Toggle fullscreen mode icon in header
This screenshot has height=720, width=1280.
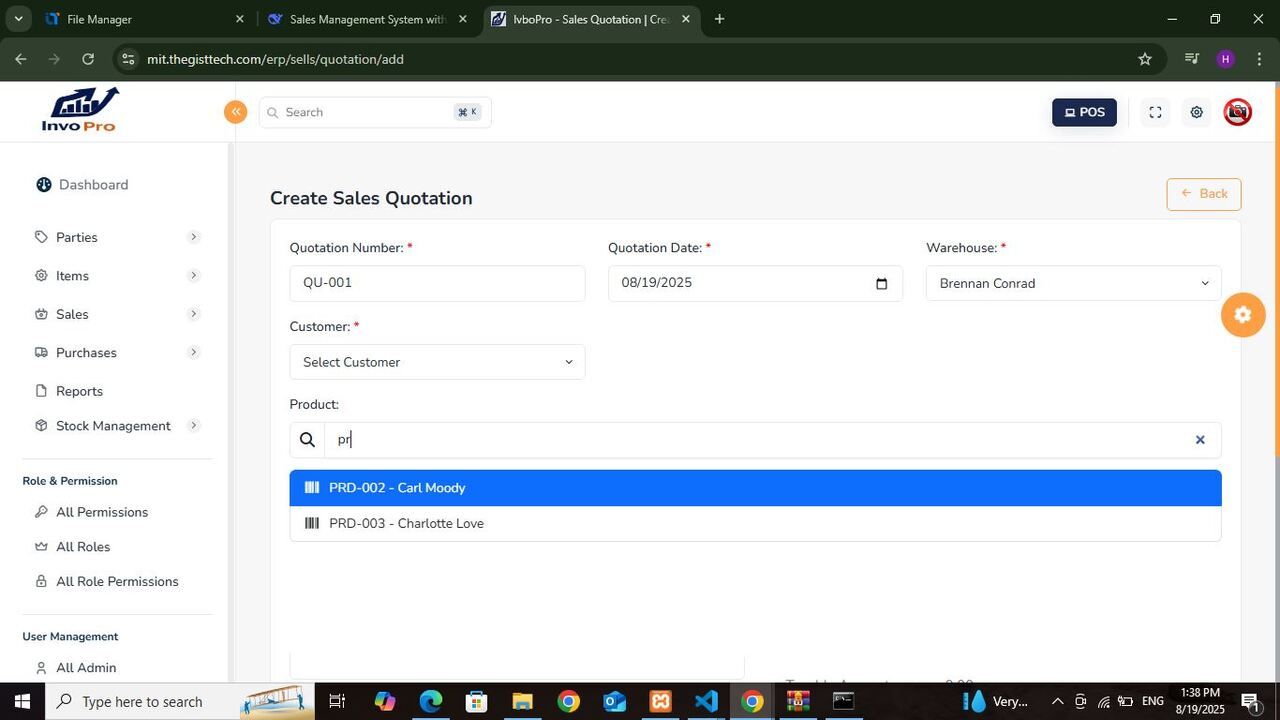[x=1155, y=112]
